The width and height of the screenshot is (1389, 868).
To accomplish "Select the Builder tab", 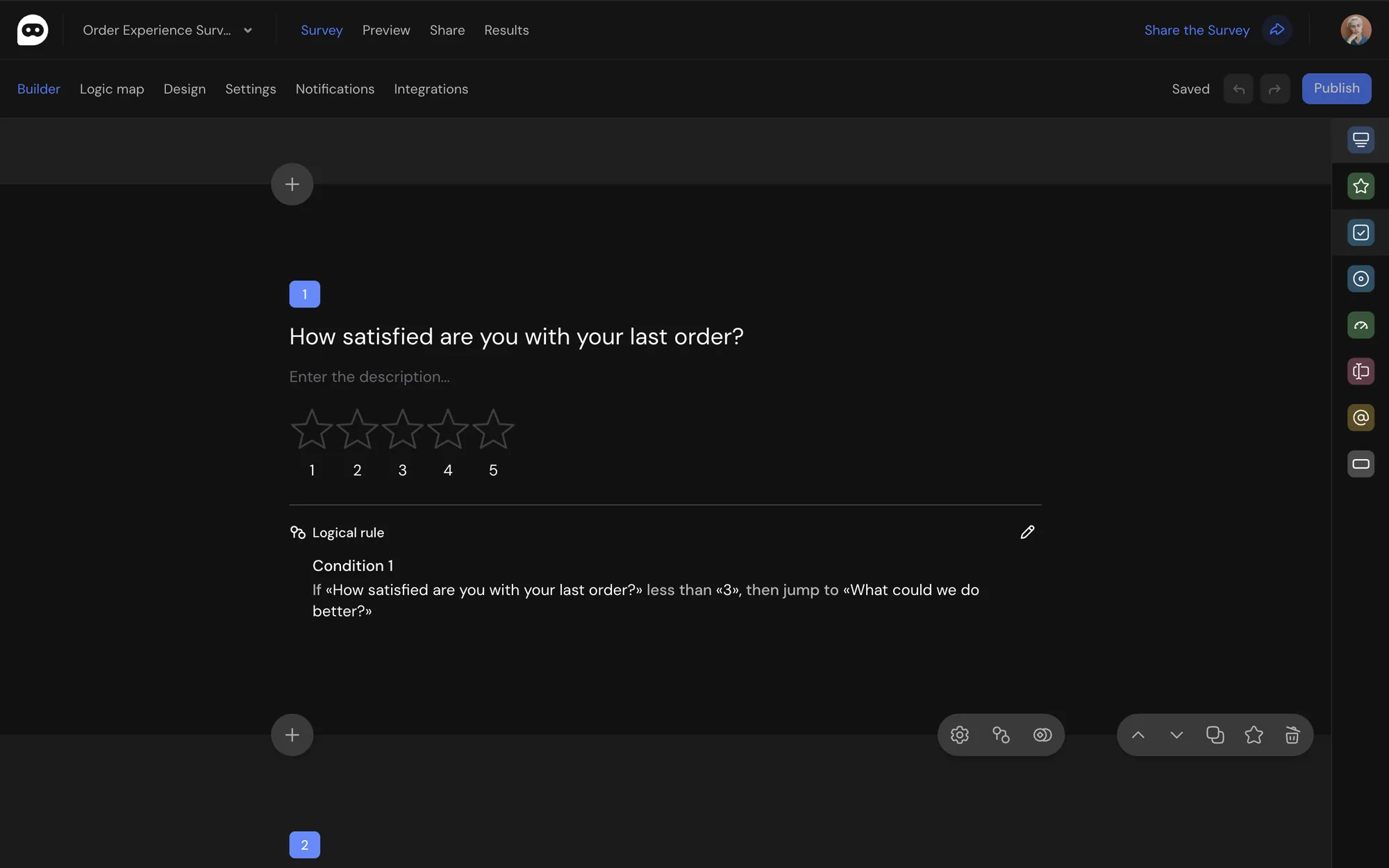I will pyautogui.click(x=39, y=89).
